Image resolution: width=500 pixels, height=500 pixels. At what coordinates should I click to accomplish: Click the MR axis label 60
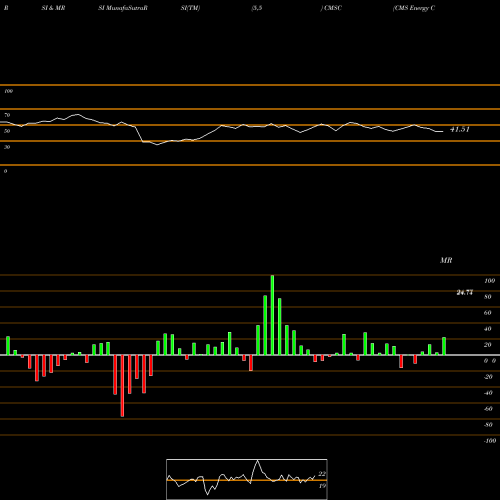coord(488,313)
